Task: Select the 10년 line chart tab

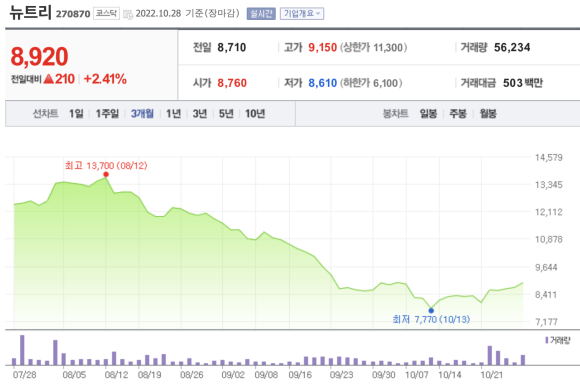Action: (255, 114)
